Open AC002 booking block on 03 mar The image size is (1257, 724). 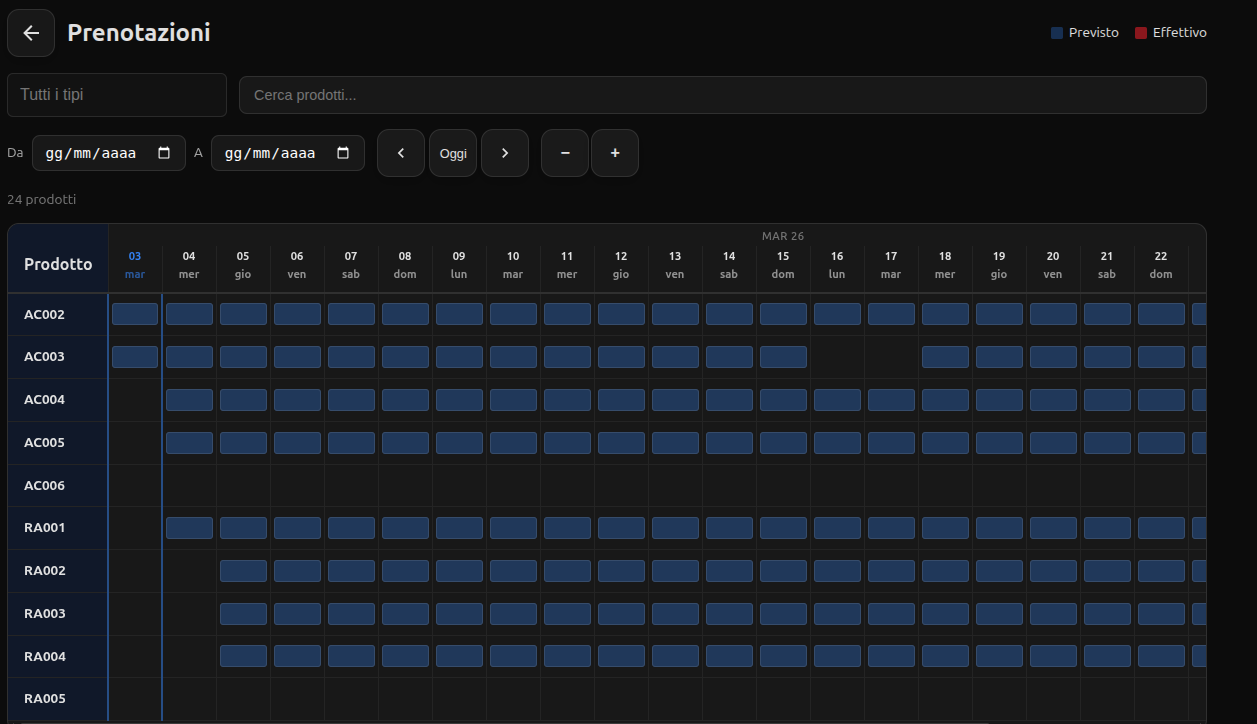(x=135, y=314)
